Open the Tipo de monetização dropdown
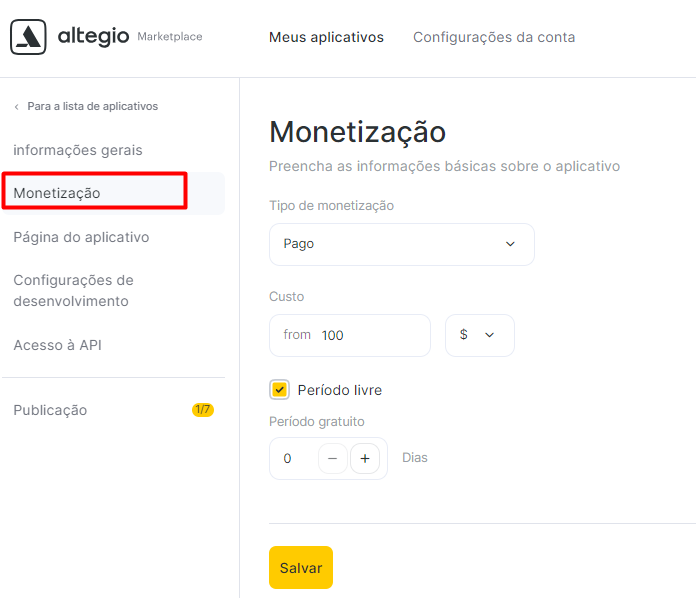Viewport: 696px width, 598px height. (402, 244)
